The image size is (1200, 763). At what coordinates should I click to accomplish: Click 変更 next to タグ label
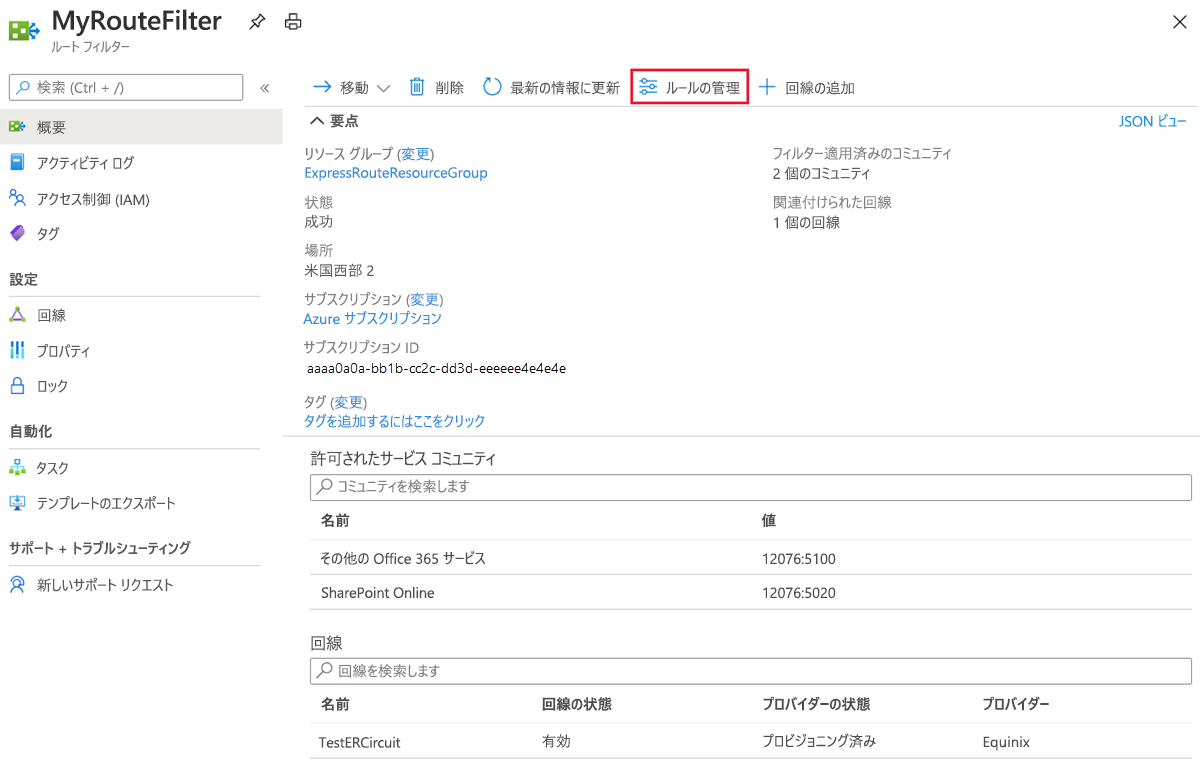tap(349, 402)
